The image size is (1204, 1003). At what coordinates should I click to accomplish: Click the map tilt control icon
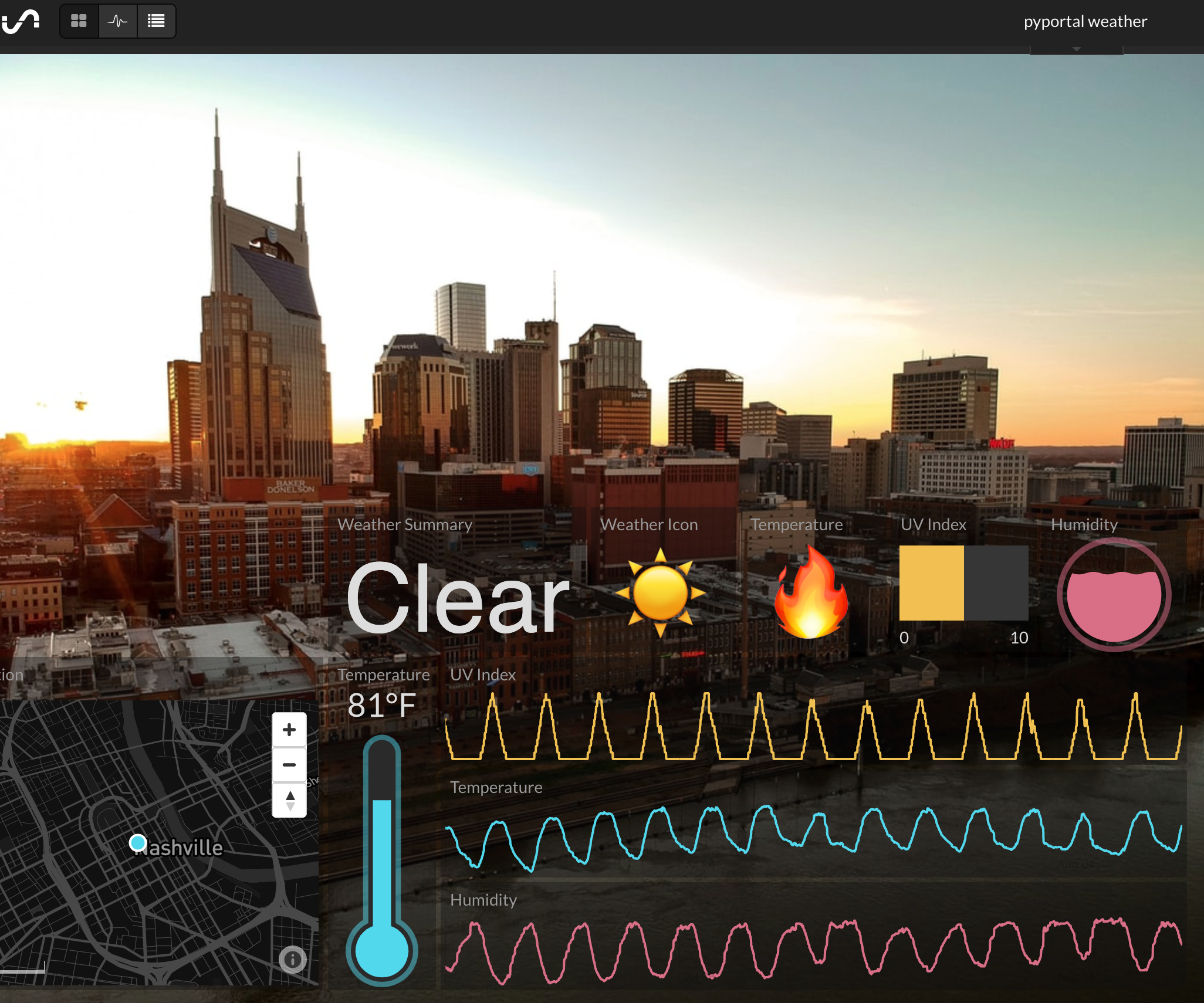click(x=289, y=799)
